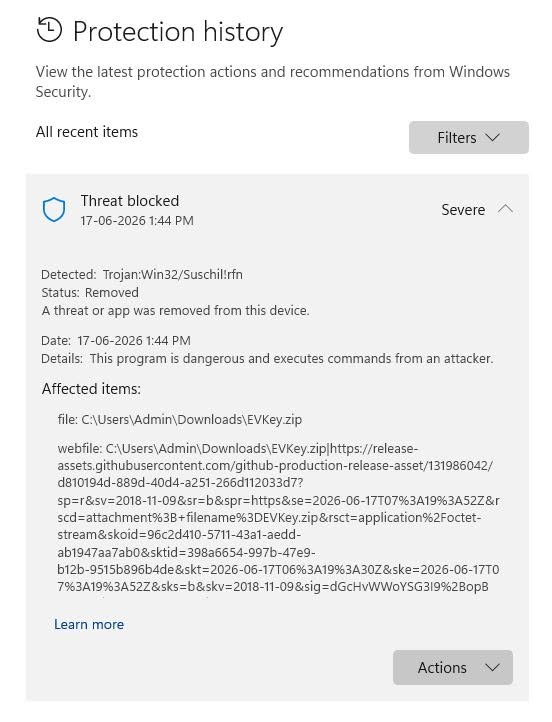
Task: Click the Details description line
Action: (x=267, y=359)
